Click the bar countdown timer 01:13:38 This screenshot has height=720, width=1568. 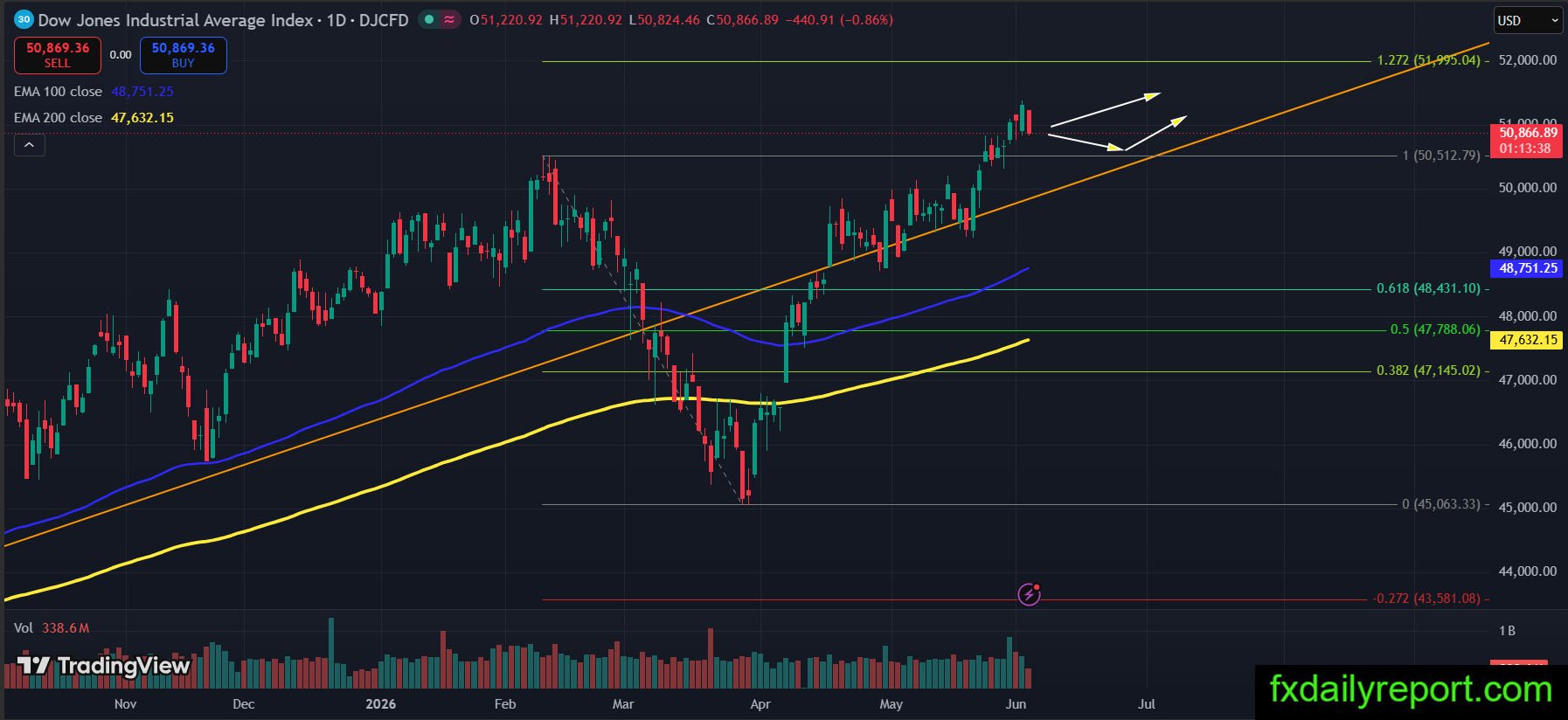pyautogui.click(x=1525, y=149)
